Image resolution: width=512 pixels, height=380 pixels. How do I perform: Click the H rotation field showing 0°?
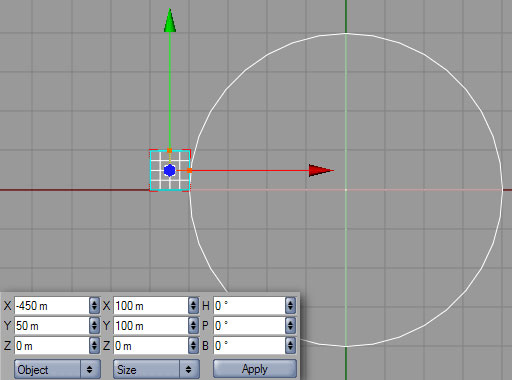click(x=249, y=306)
